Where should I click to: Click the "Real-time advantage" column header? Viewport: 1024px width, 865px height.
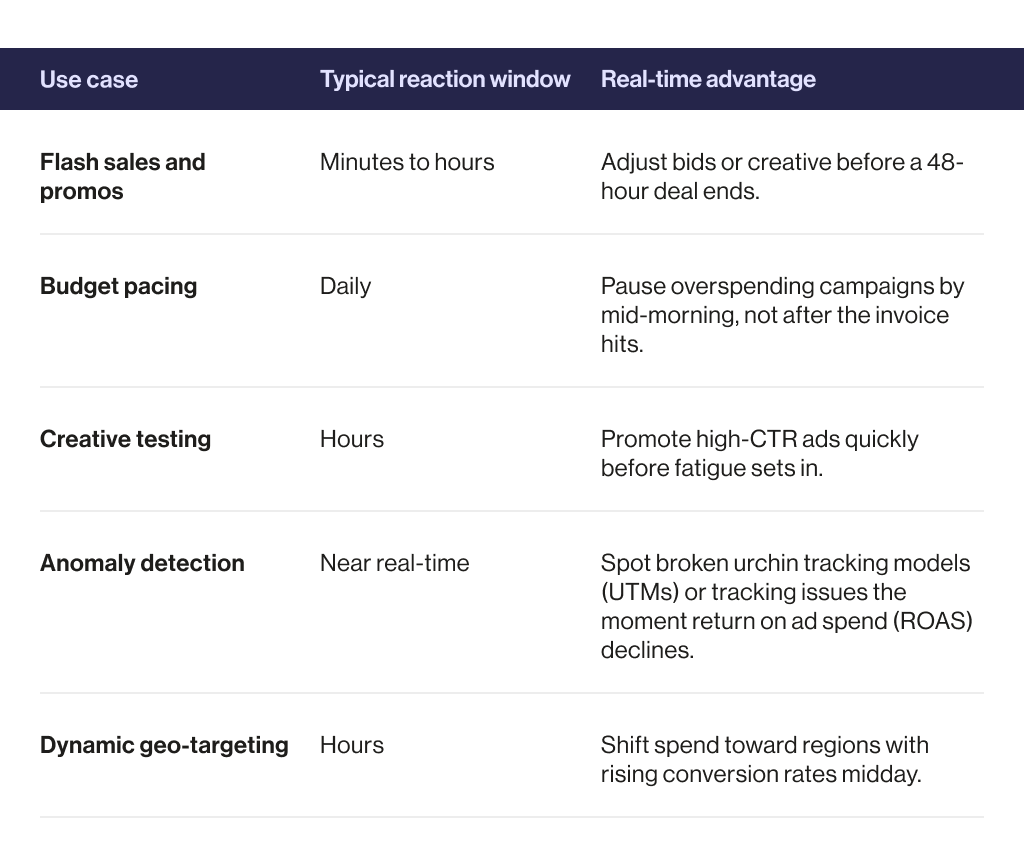click(x=708, y=80)
